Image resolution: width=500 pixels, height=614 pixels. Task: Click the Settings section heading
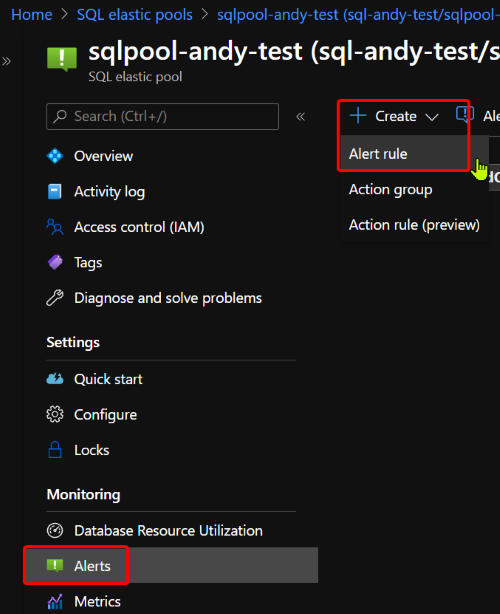coord(73,342)
